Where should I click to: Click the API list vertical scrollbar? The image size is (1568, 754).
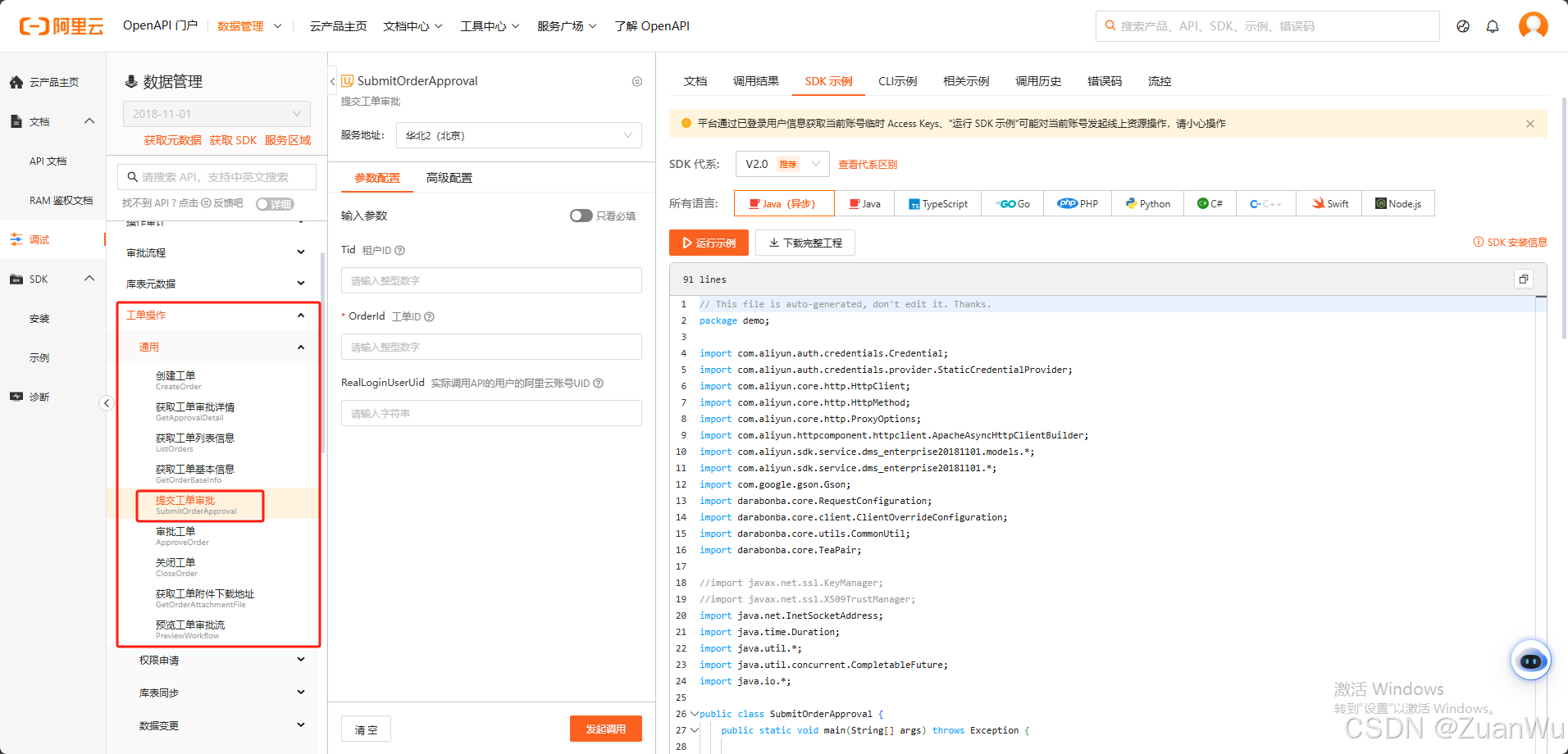(323, 352)
